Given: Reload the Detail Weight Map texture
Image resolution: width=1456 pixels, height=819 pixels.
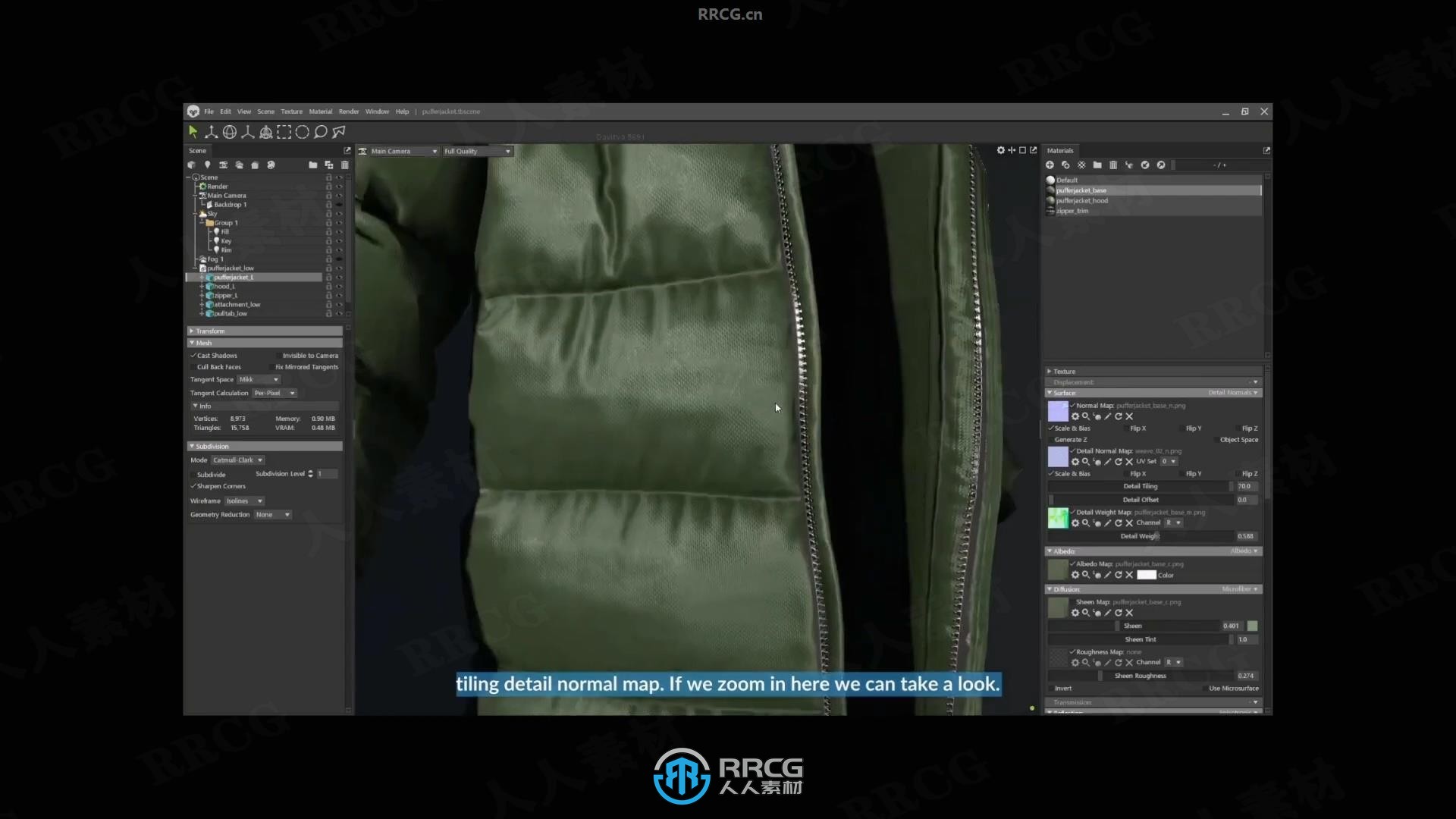Looking at the screenshot, I should (1118, 523).
